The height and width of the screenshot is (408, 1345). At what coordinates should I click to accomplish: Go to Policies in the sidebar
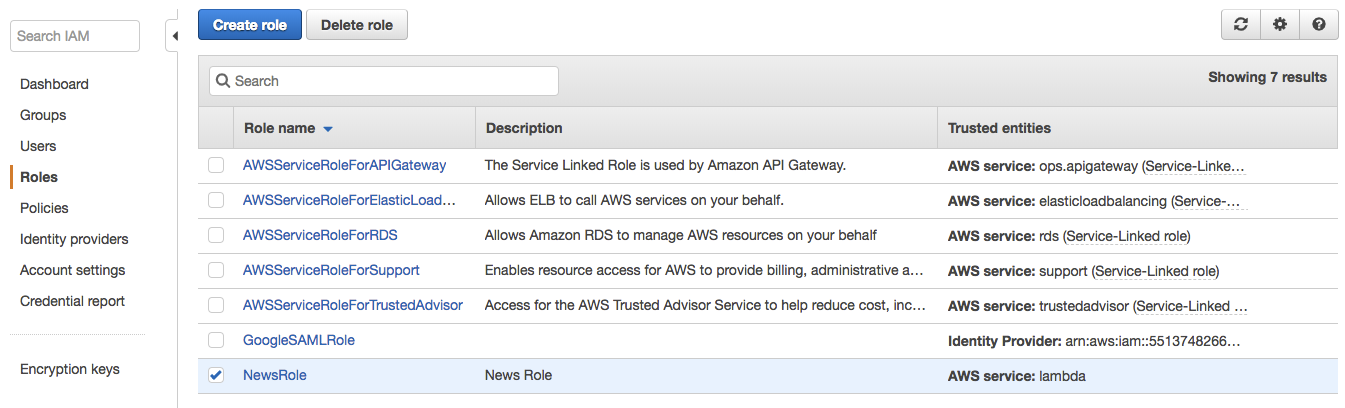tap(44, 208)
